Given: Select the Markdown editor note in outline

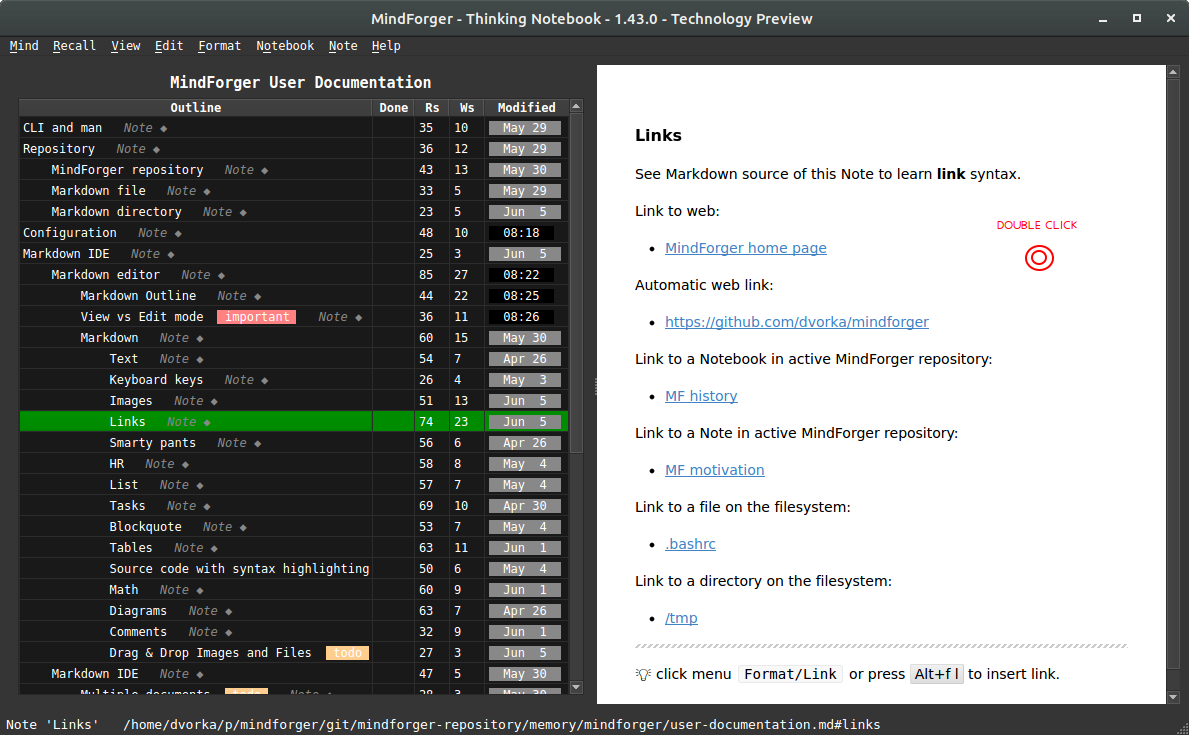Looking at the screenshot, I should pos(105,275).
